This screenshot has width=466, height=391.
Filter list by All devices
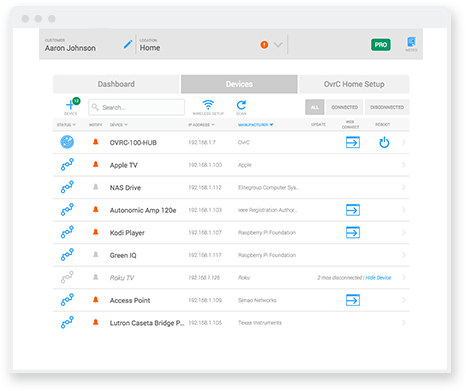pos(314,107)
